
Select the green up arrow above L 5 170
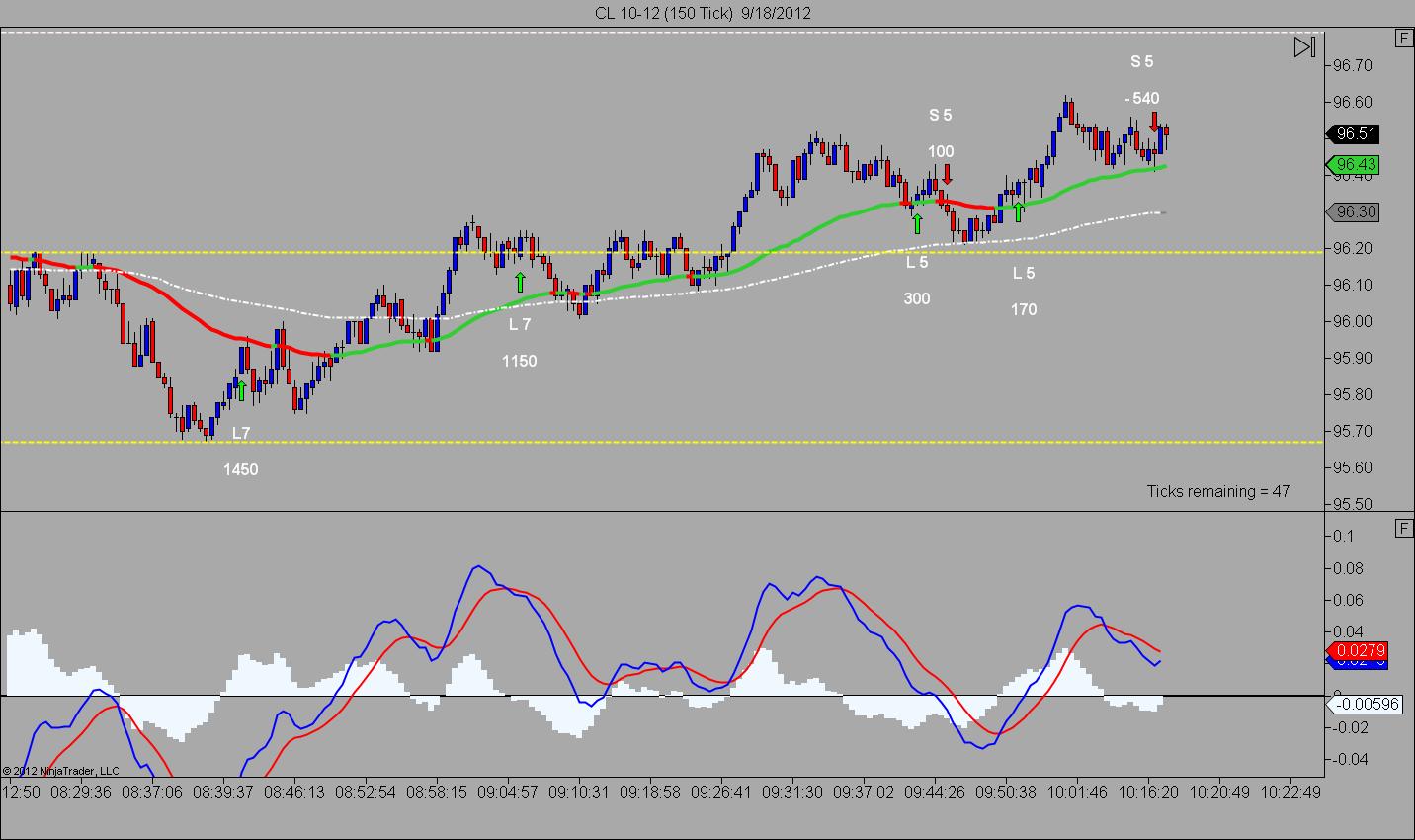1018,211
